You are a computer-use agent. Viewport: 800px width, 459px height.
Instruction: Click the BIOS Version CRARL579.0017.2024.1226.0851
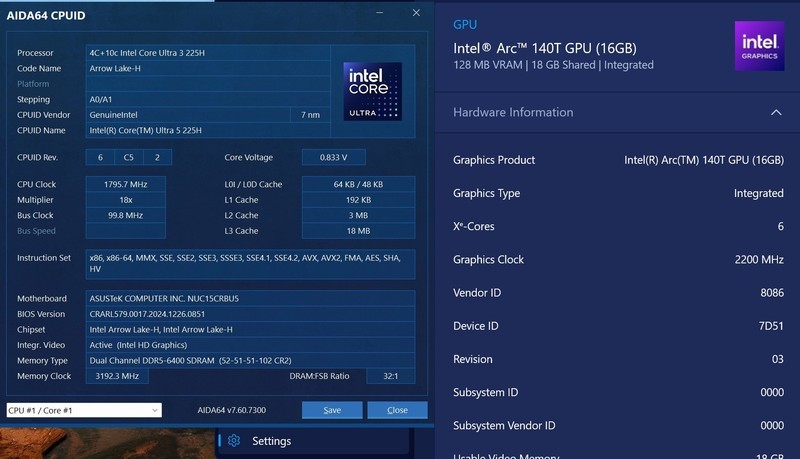point(250,314)
